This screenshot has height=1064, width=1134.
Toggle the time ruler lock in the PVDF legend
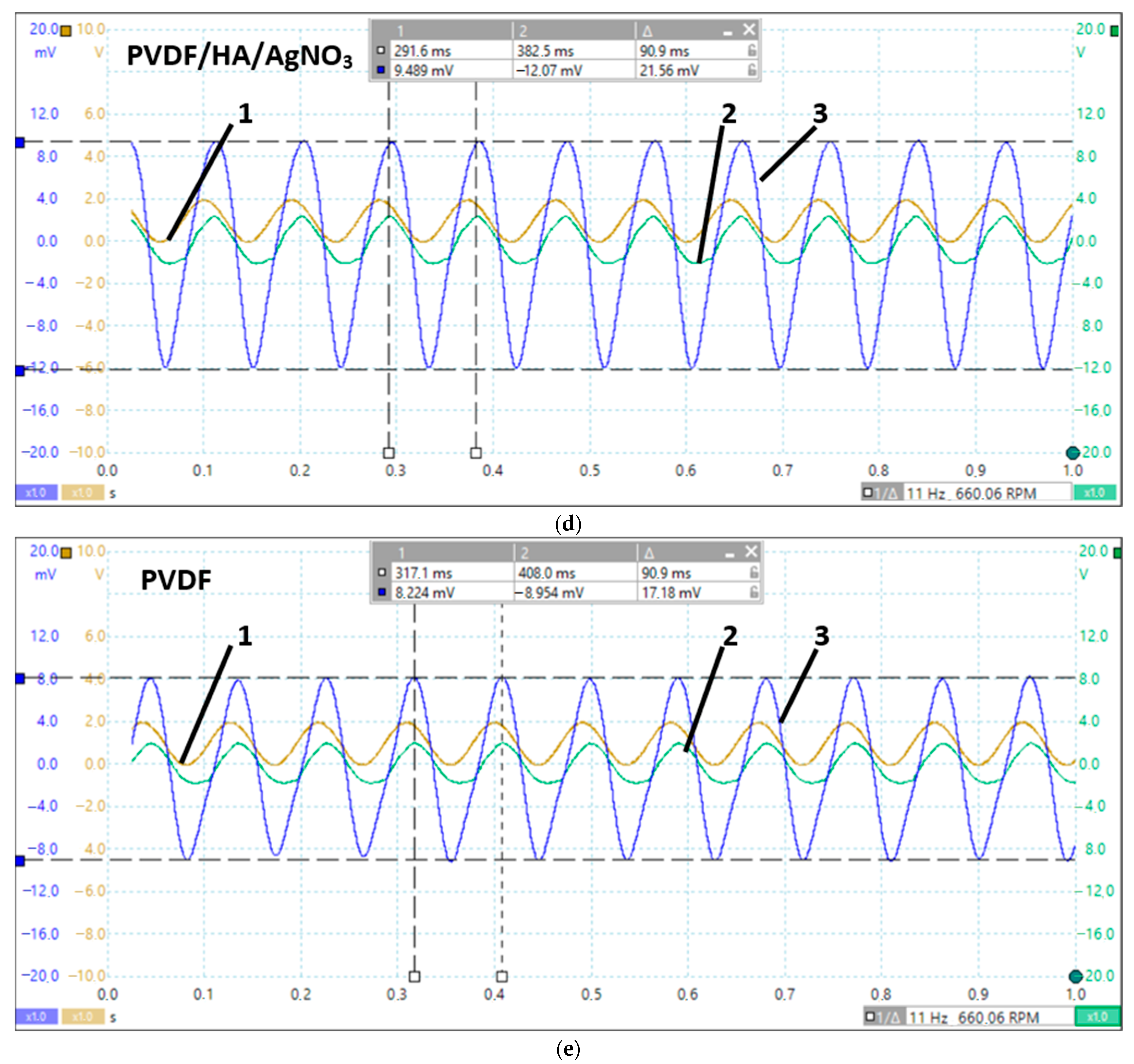[754, 572]
